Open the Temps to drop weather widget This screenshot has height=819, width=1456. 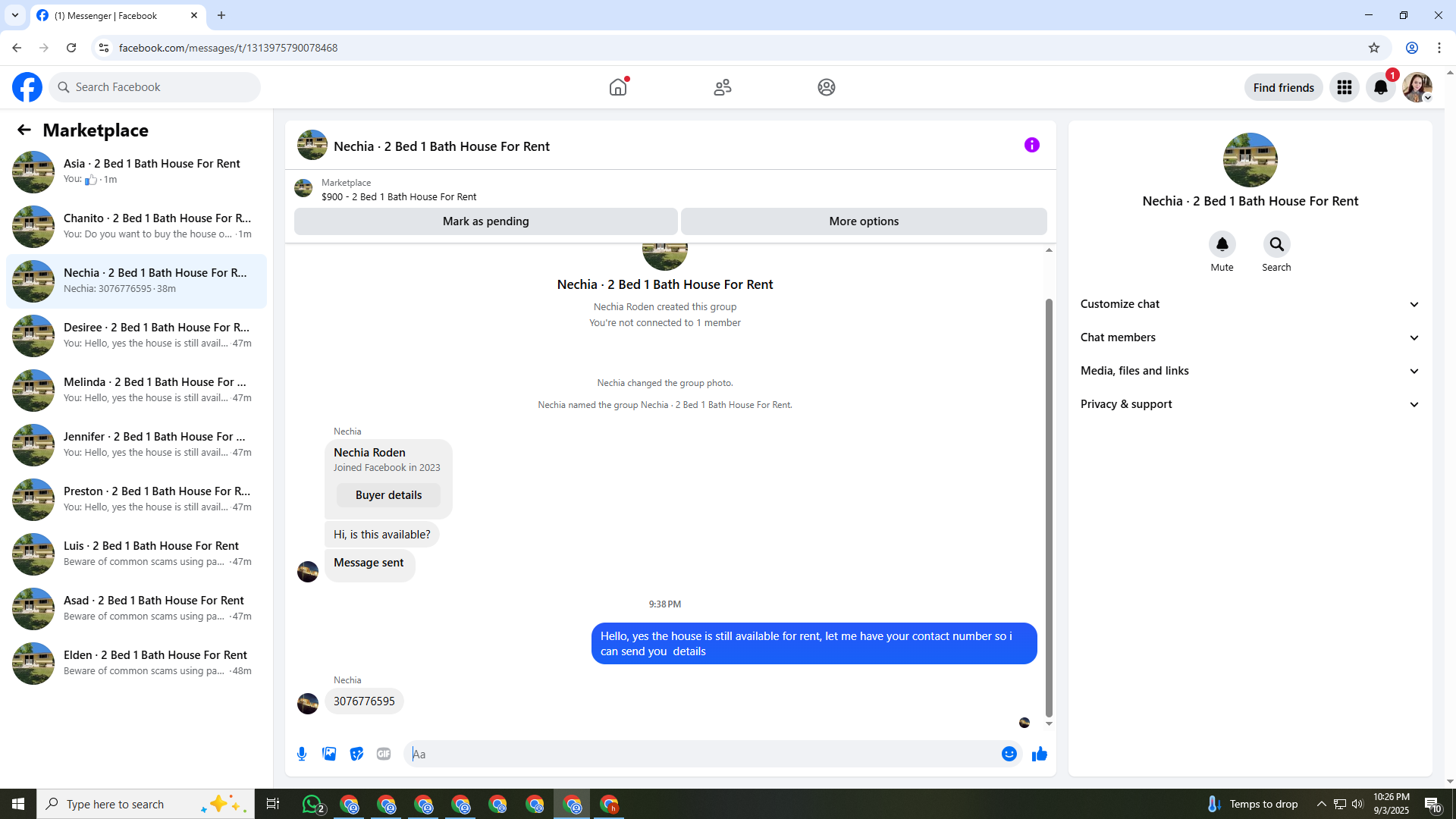[1253, 804]
